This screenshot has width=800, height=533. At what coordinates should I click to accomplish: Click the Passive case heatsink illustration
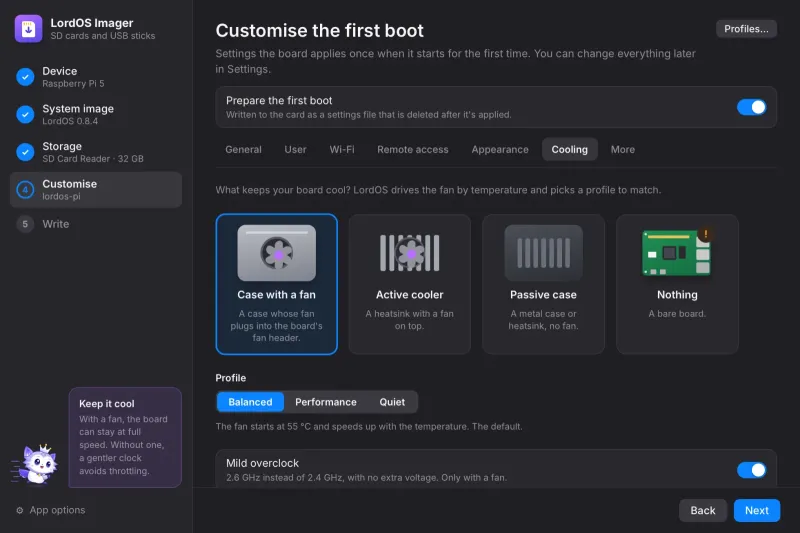tap(543, 253)
